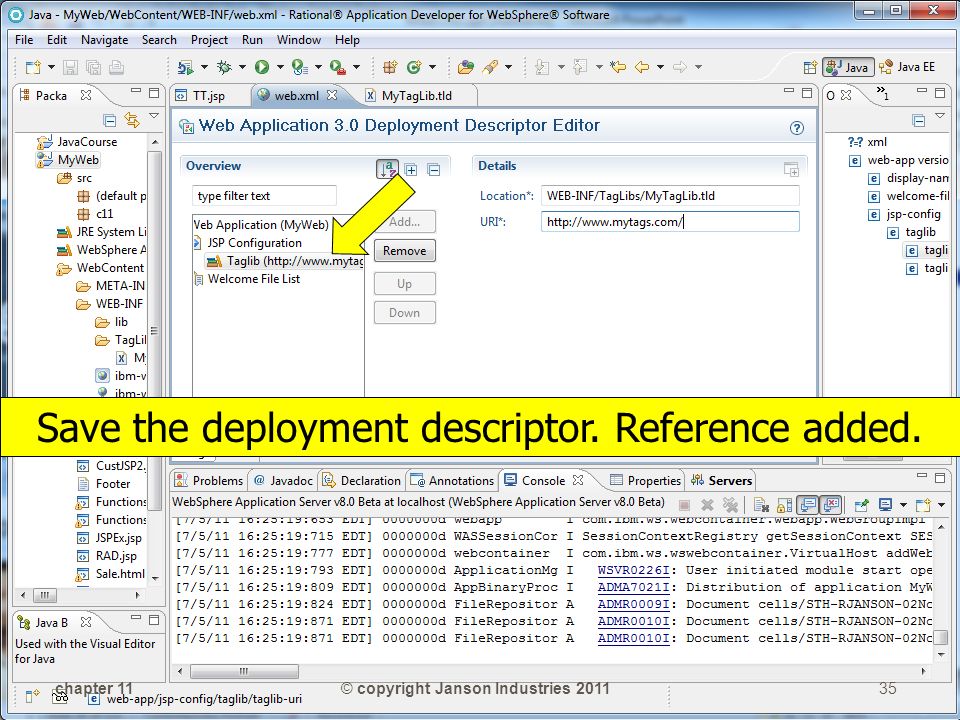Toggle Scroll Lock in Console toolbar

click(784, 504)
